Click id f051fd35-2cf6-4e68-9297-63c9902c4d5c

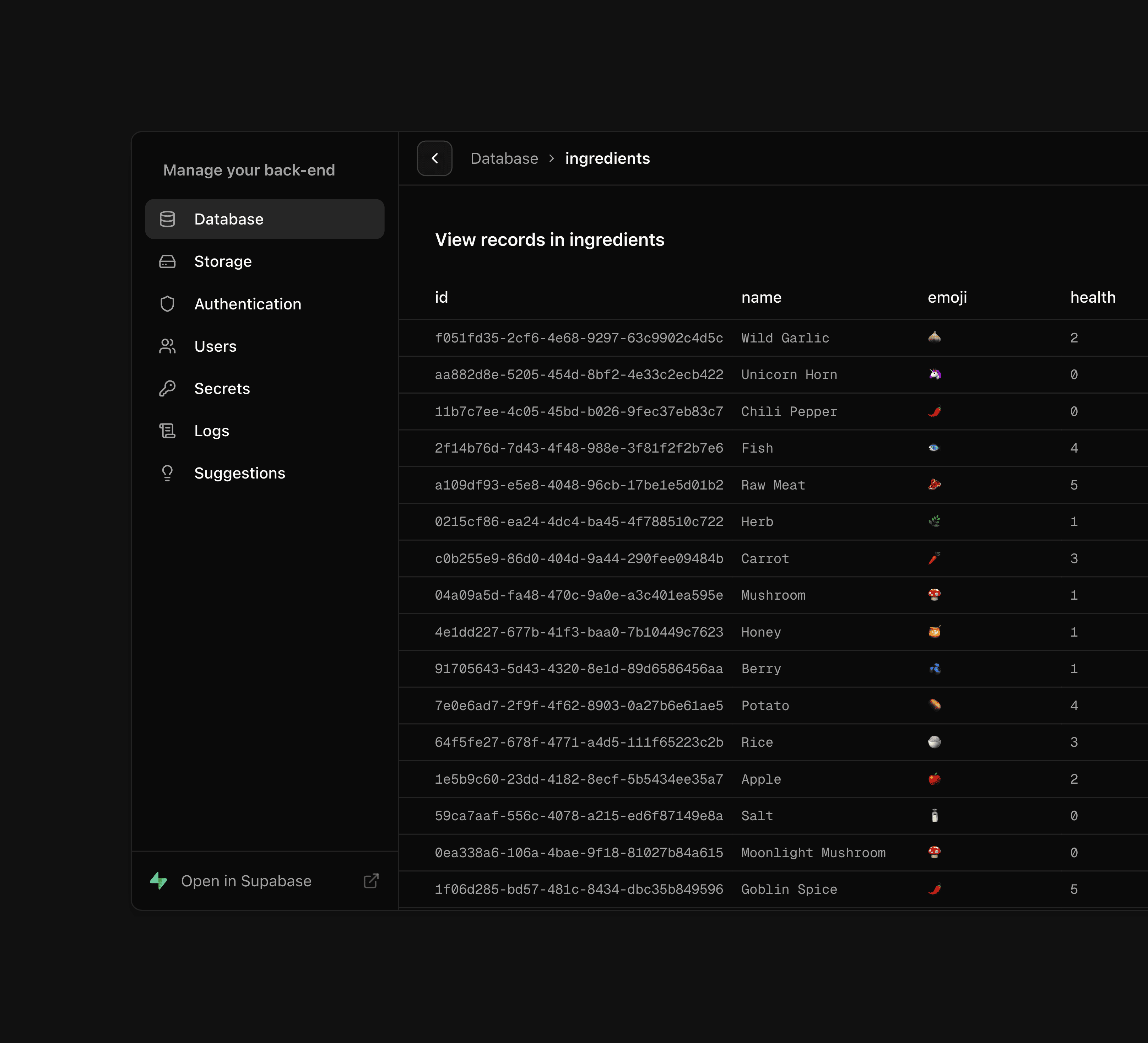coord(579,338)
